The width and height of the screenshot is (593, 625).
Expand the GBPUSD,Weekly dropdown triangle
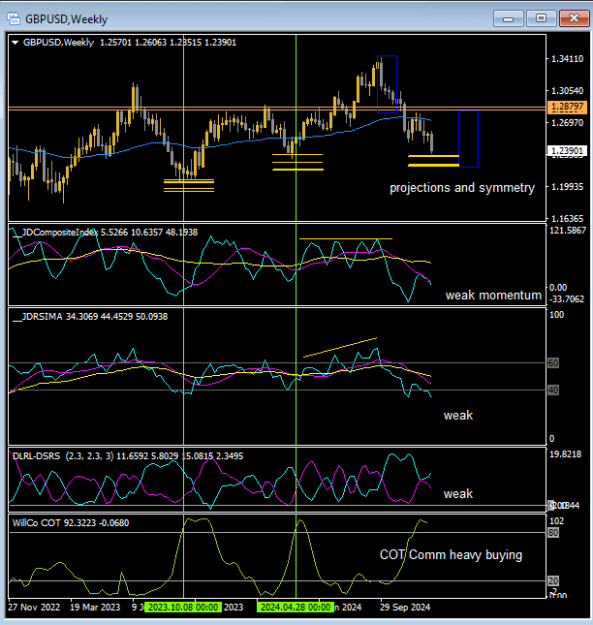[x=15, y=42]
